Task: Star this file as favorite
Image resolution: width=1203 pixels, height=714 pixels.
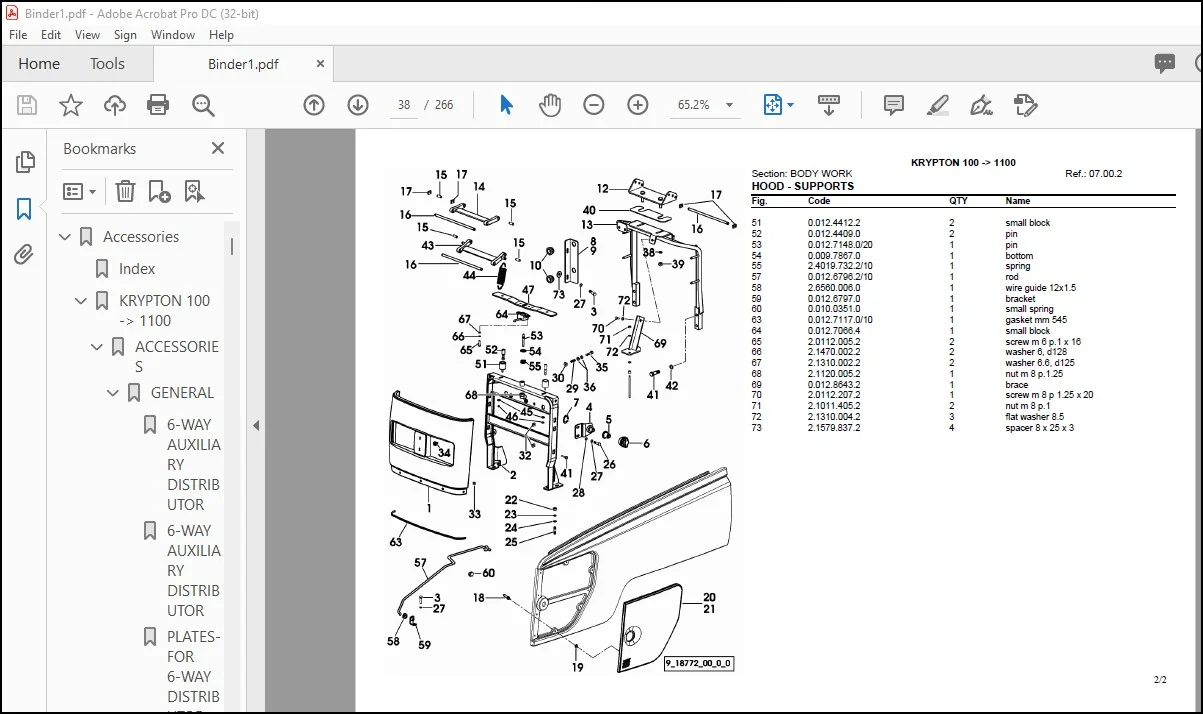Action: click(71, 105)
